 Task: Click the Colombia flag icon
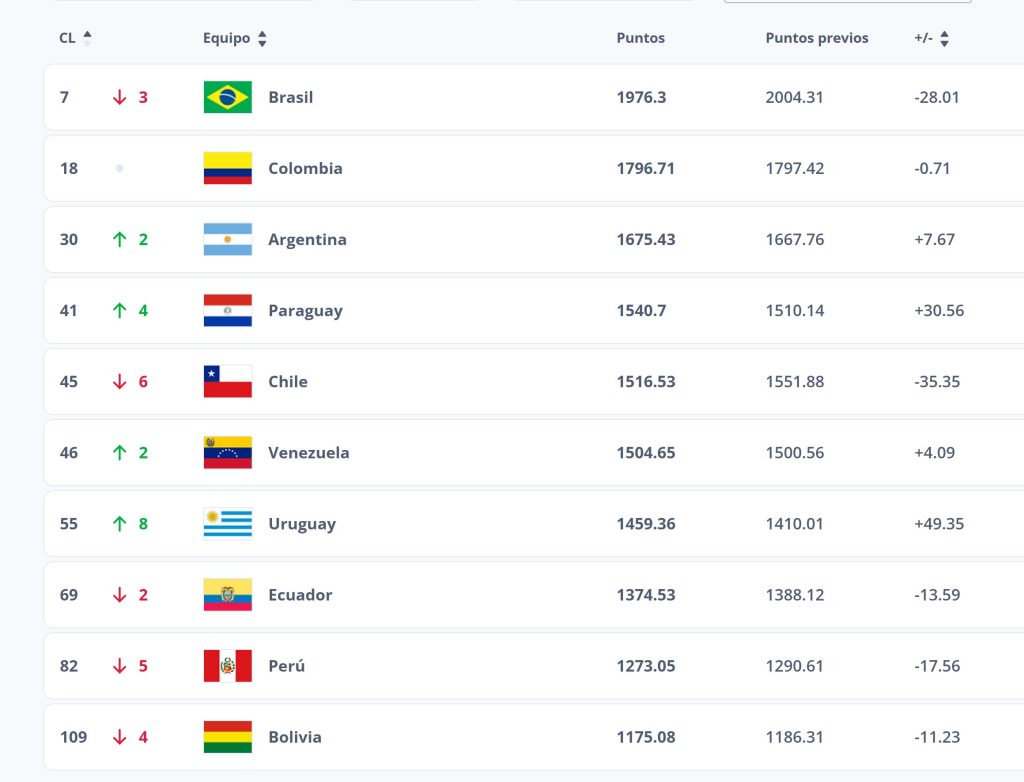coord(227,169)
